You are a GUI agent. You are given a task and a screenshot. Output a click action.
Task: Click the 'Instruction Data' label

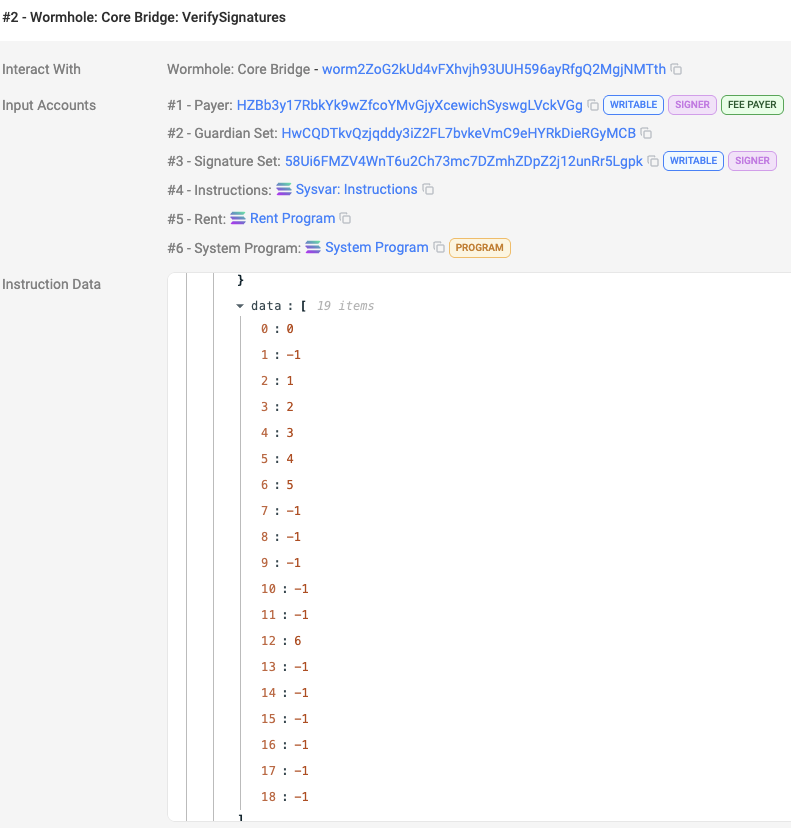click(x=51, y=284)
